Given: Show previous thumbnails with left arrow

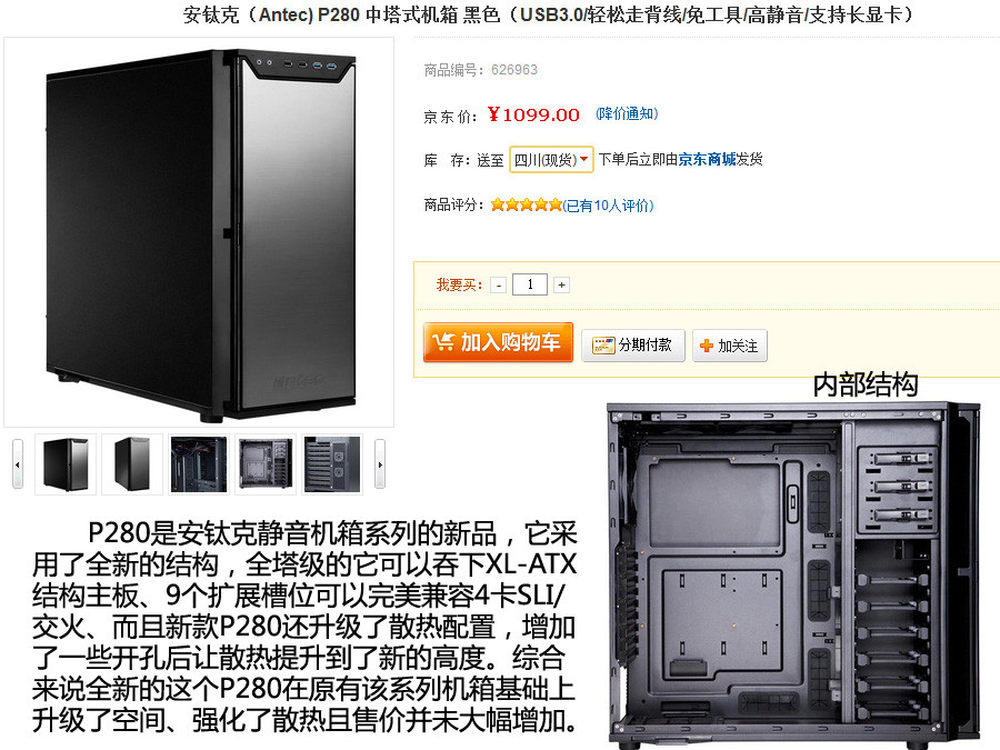Looking at the screenshot, I should 18,464.
